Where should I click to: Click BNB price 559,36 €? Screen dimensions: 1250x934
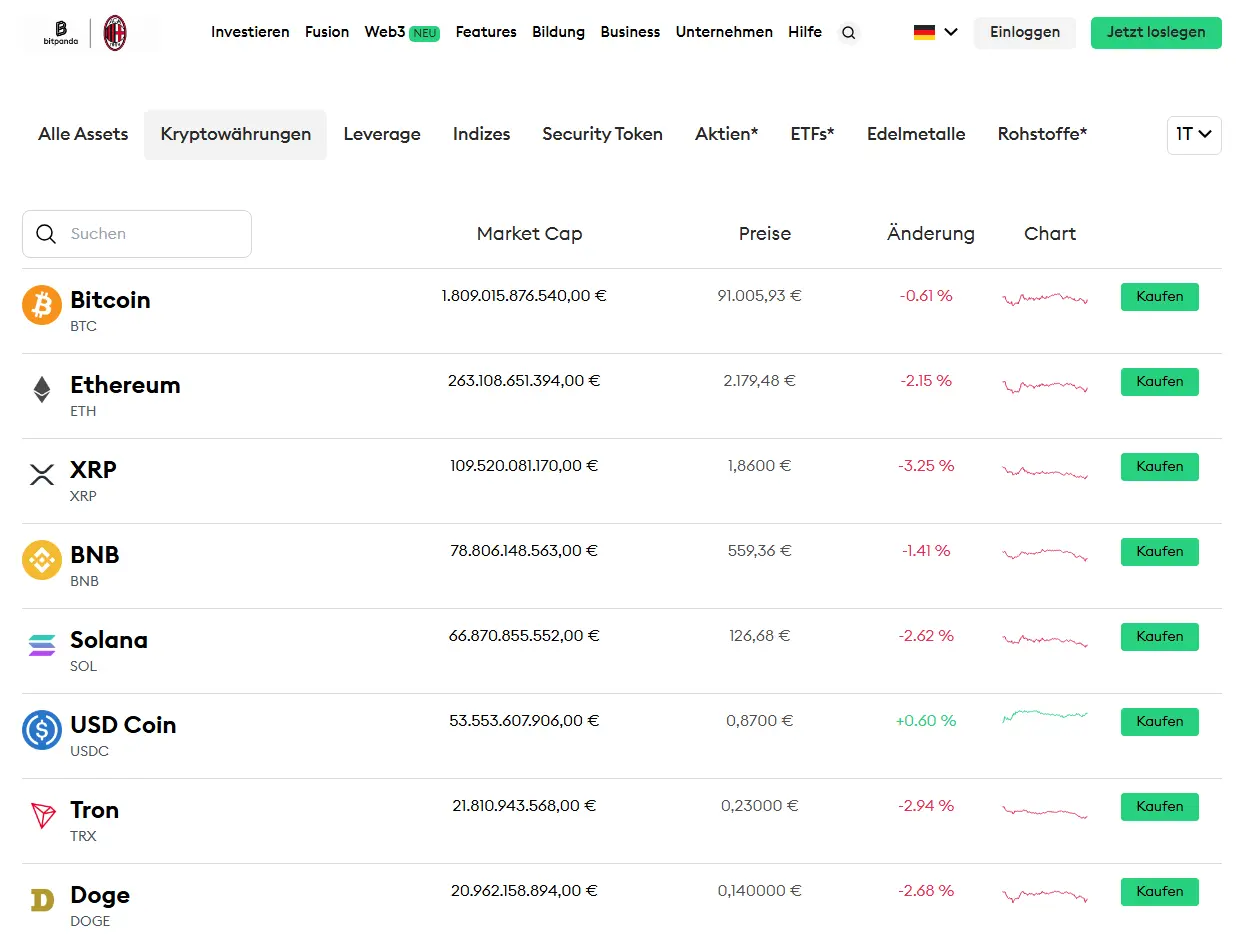click(759, 551)
